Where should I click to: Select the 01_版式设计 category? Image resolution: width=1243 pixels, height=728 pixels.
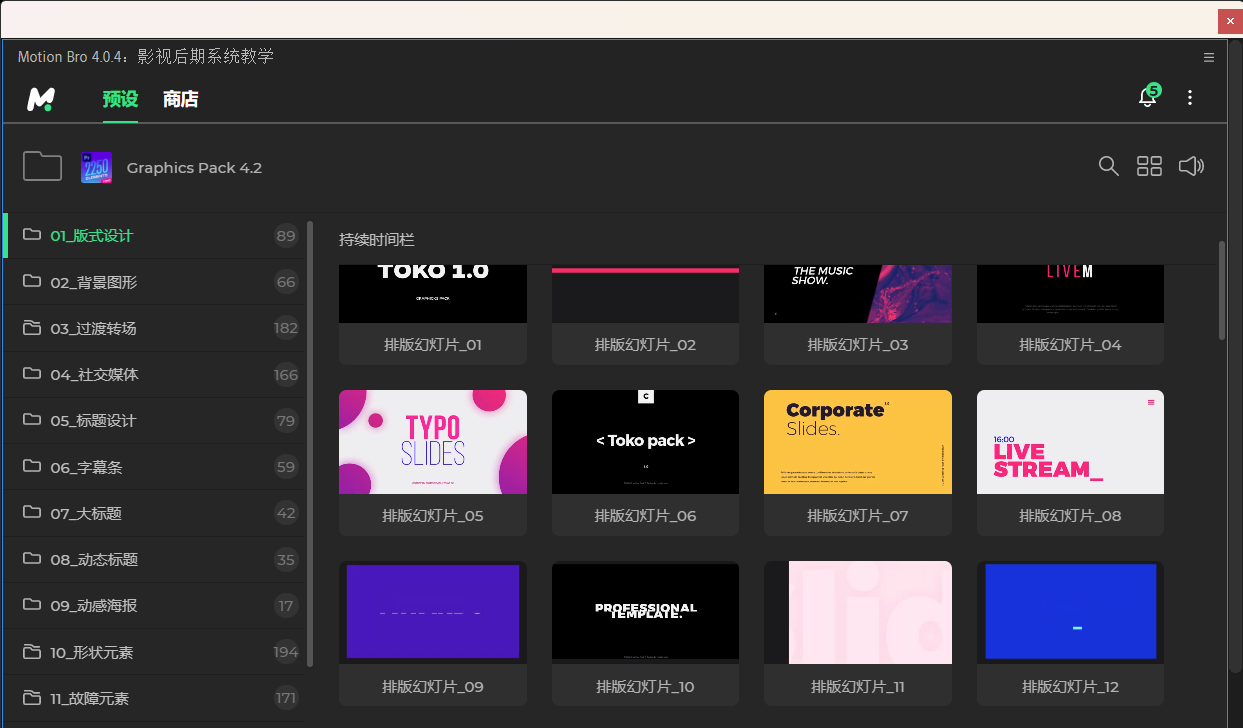[91, 236]
